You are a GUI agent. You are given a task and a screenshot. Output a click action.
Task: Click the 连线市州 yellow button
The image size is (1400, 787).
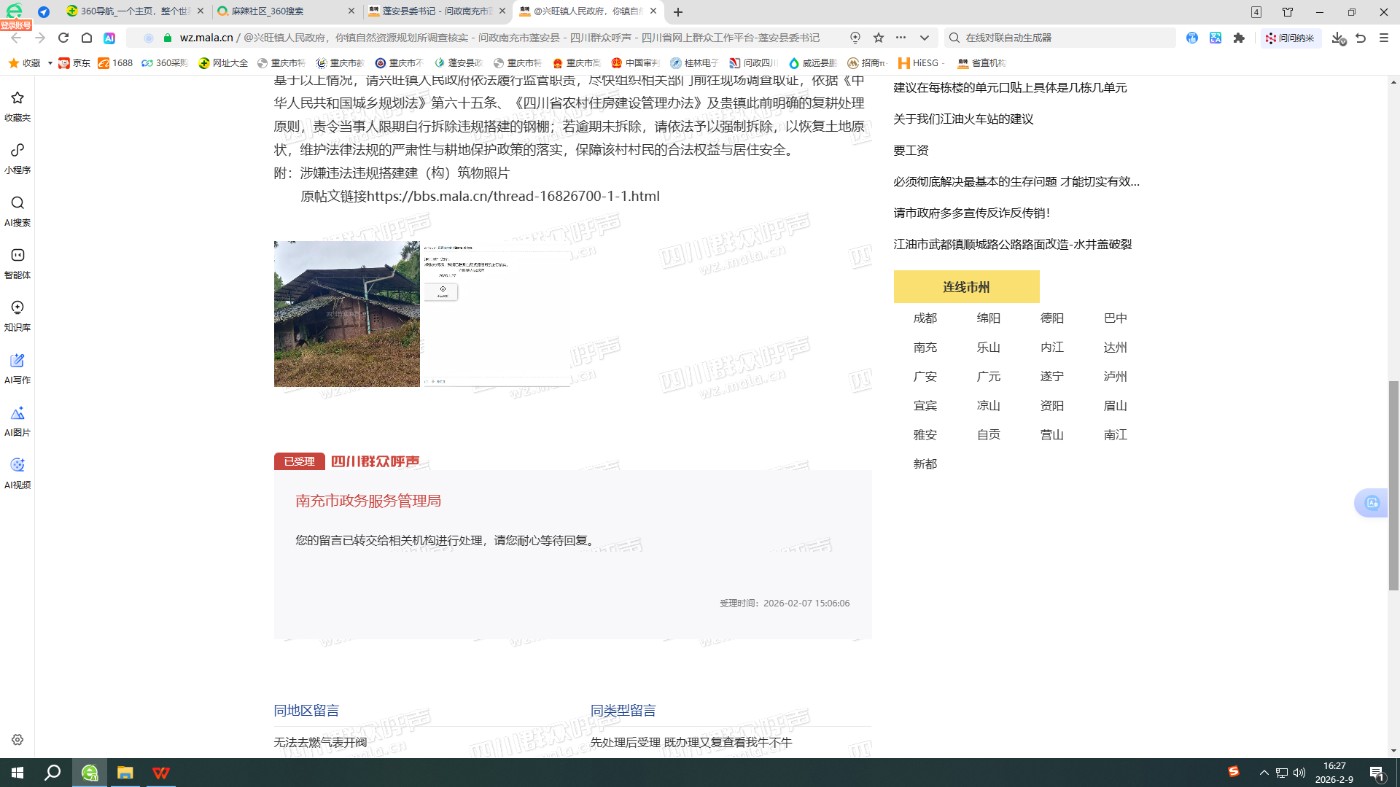coord(966,287)
